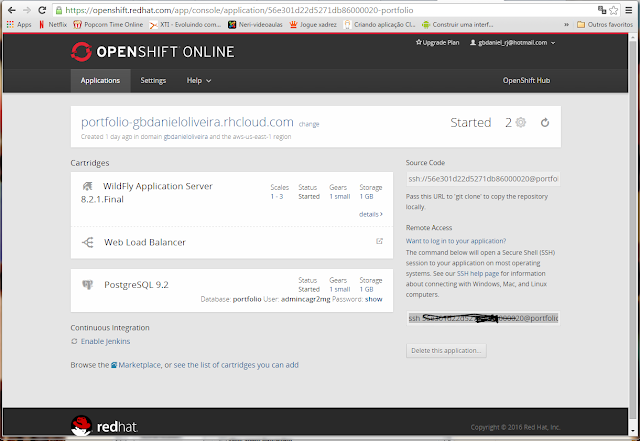The height and width of the screenshot is (441, 640).
Task: Open the Web Load Balancer external link icon
Action: pyautogui.click(x=379, y=241)
